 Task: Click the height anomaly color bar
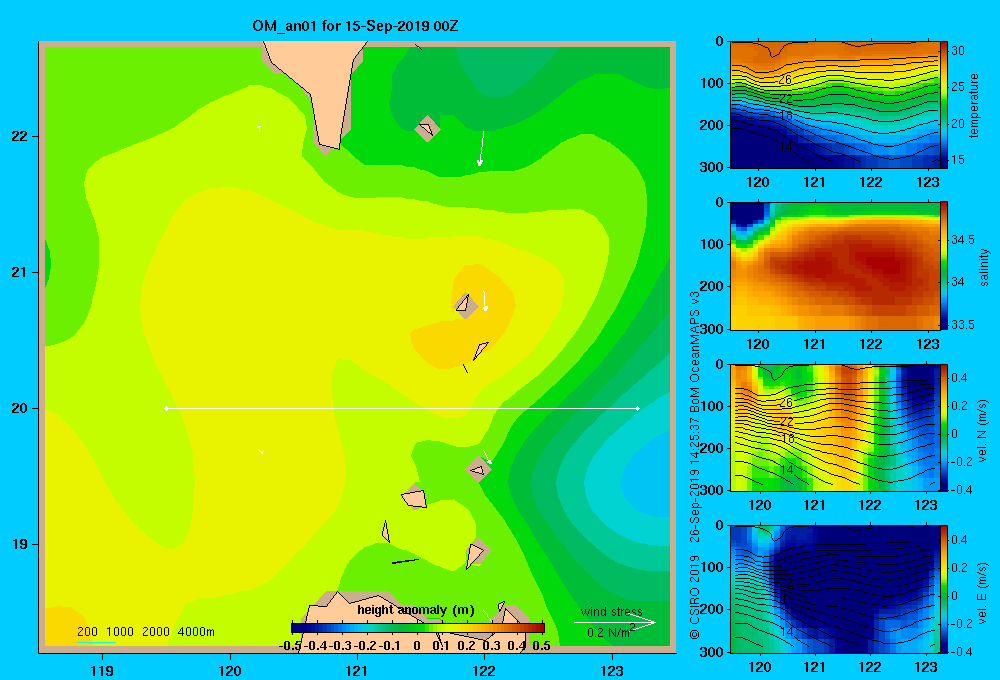pos(418,628)
